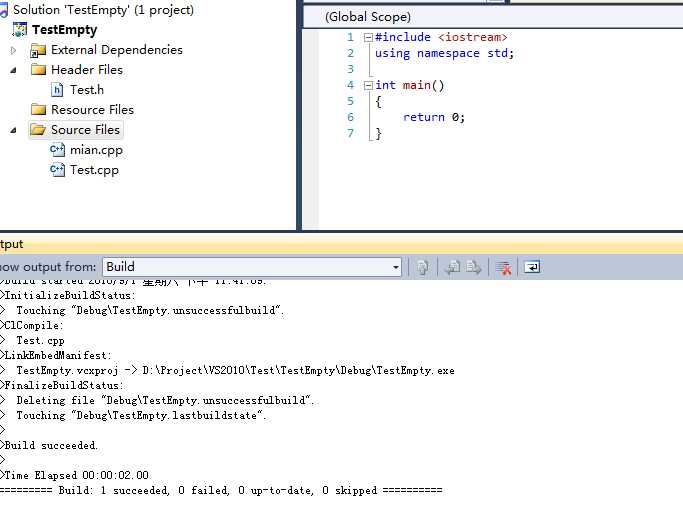The width and height of the screenshot is (683, 513).
Task: Click the 'FinalizeBuildStatus:' output line
Action: tap(64, 385)
